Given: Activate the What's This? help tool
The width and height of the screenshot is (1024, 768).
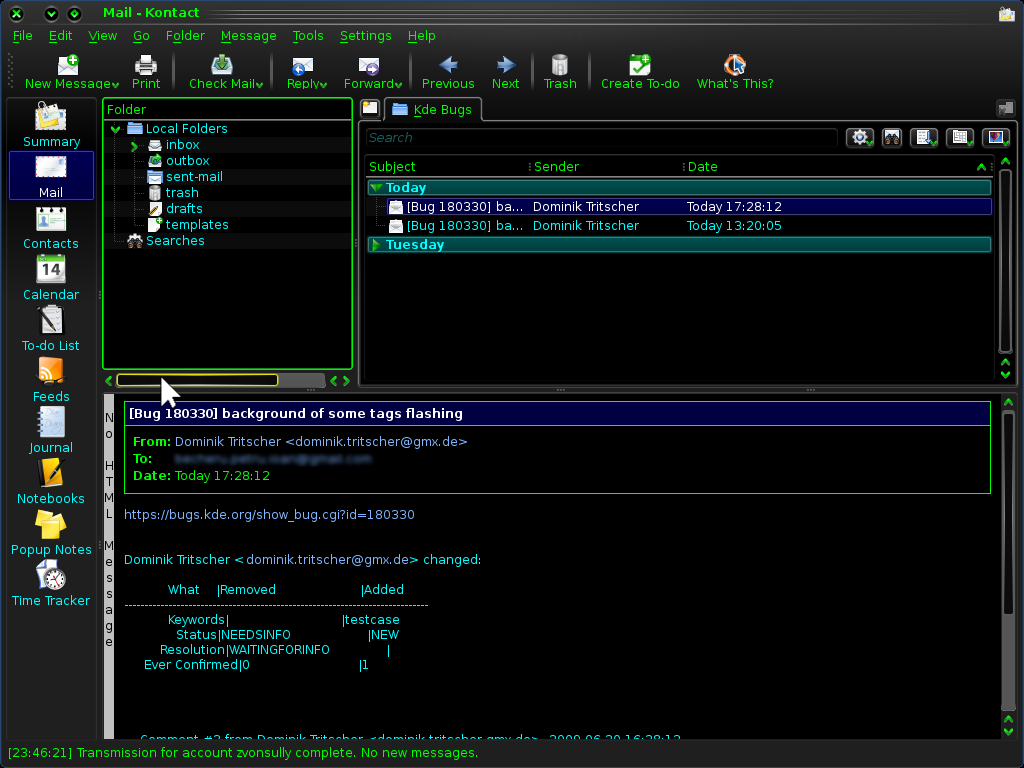Looking at the screenshot, I should pyautogui.click(x=735, y=72).
